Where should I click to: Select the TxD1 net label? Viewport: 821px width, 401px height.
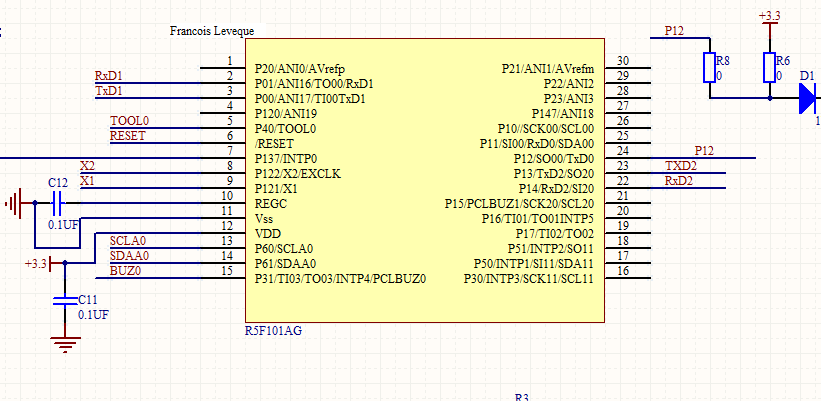(109, 91)
